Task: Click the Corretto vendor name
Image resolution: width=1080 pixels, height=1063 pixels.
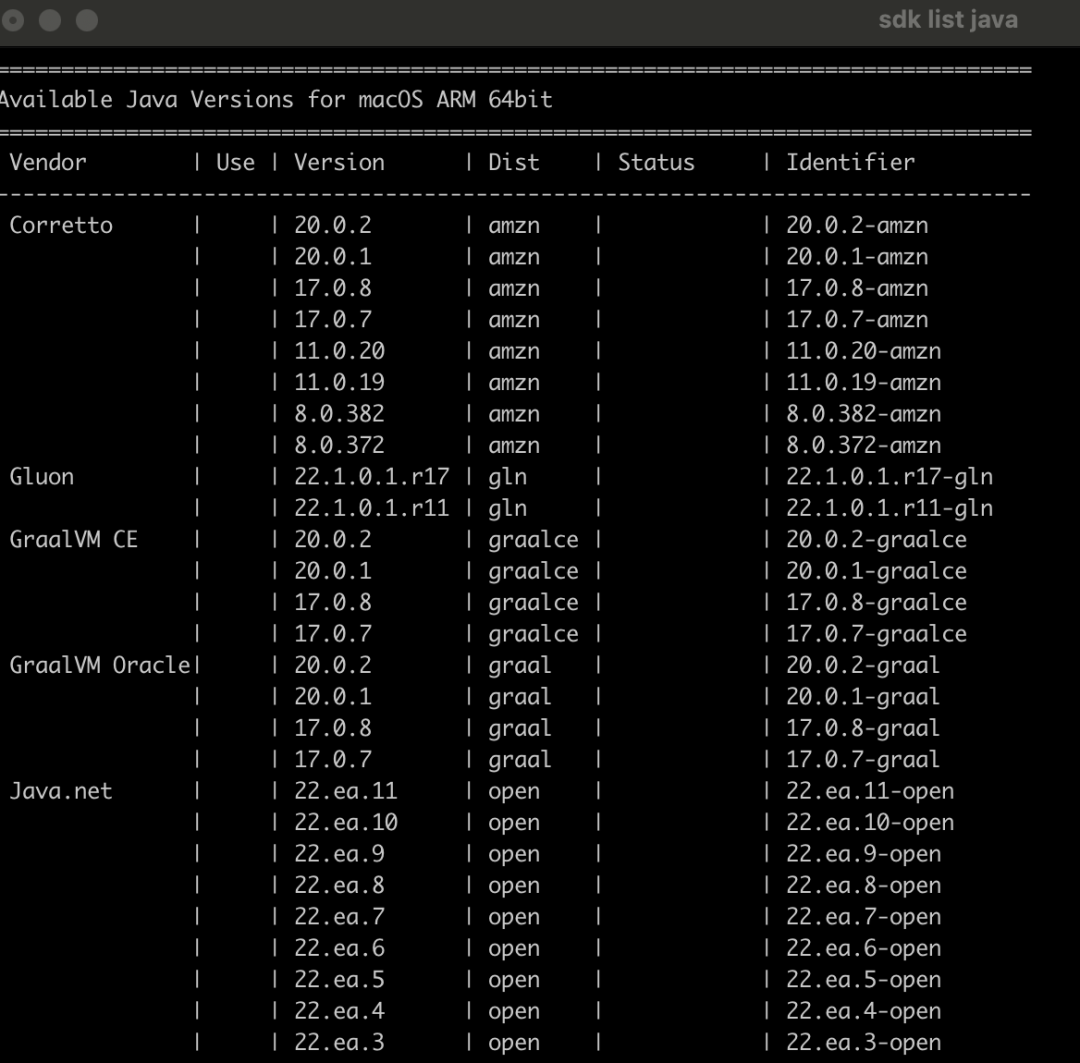Action: pos(61,225)
